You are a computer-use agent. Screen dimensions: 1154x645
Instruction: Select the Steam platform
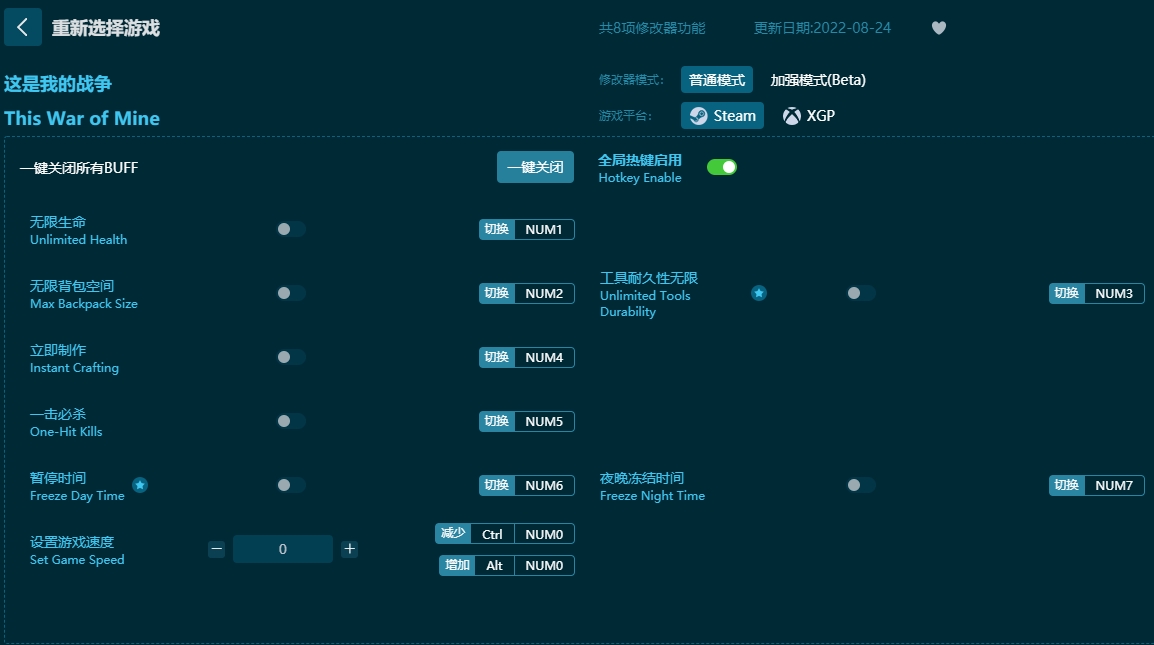click(722, 116)
